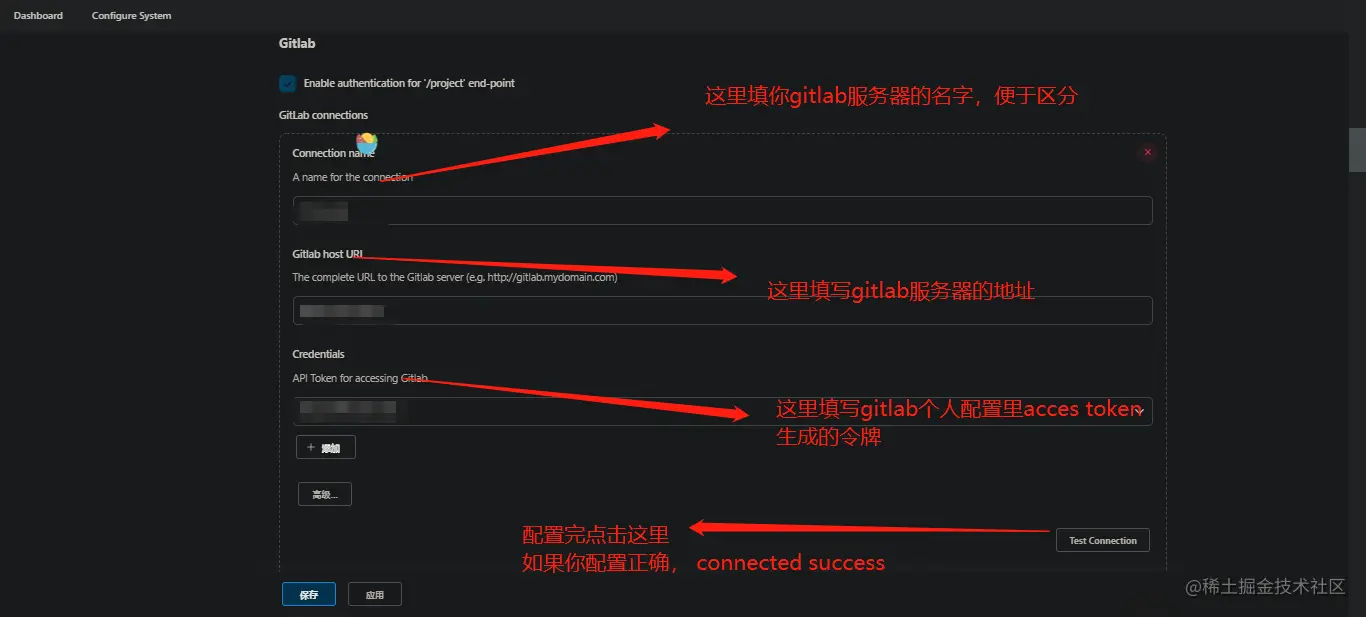The image size is (1366, 617).
Task: Click the 'GitLab connections' label
Action: pos(323,115)
